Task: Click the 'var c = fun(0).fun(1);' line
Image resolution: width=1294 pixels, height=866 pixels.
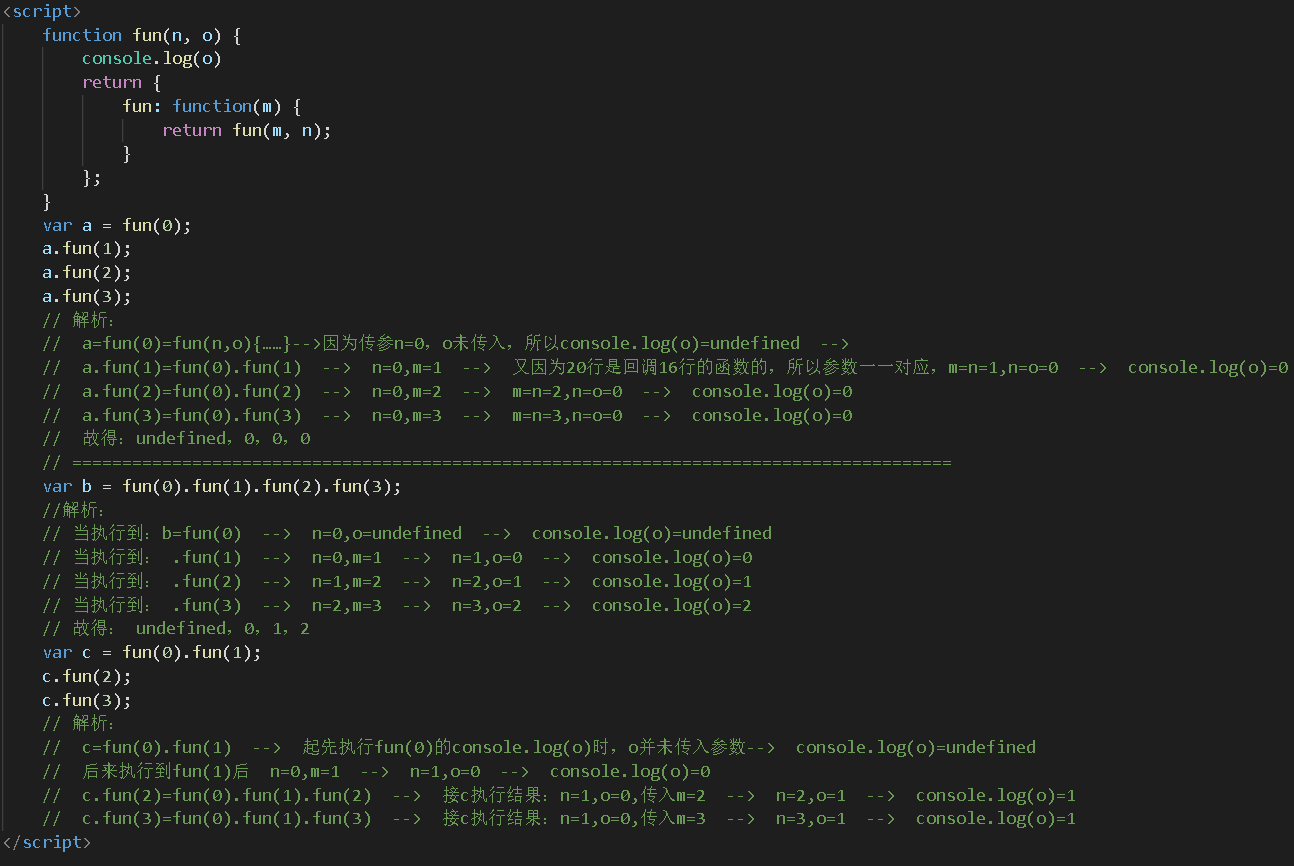Action: pyautogui.click(x=151, y=653)
